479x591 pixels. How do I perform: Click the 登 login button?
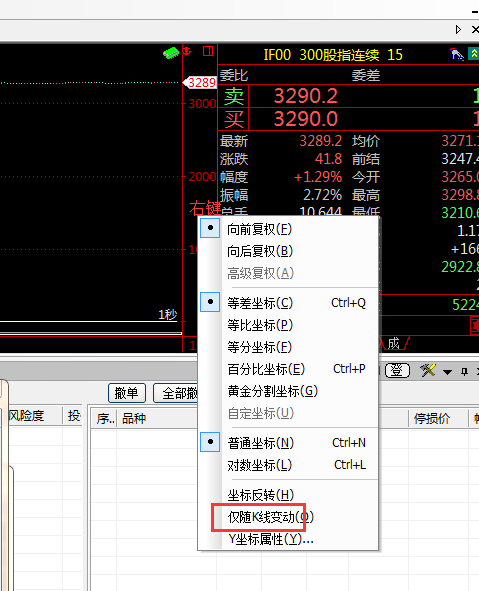pyautogui.click(x=397, y=371)
